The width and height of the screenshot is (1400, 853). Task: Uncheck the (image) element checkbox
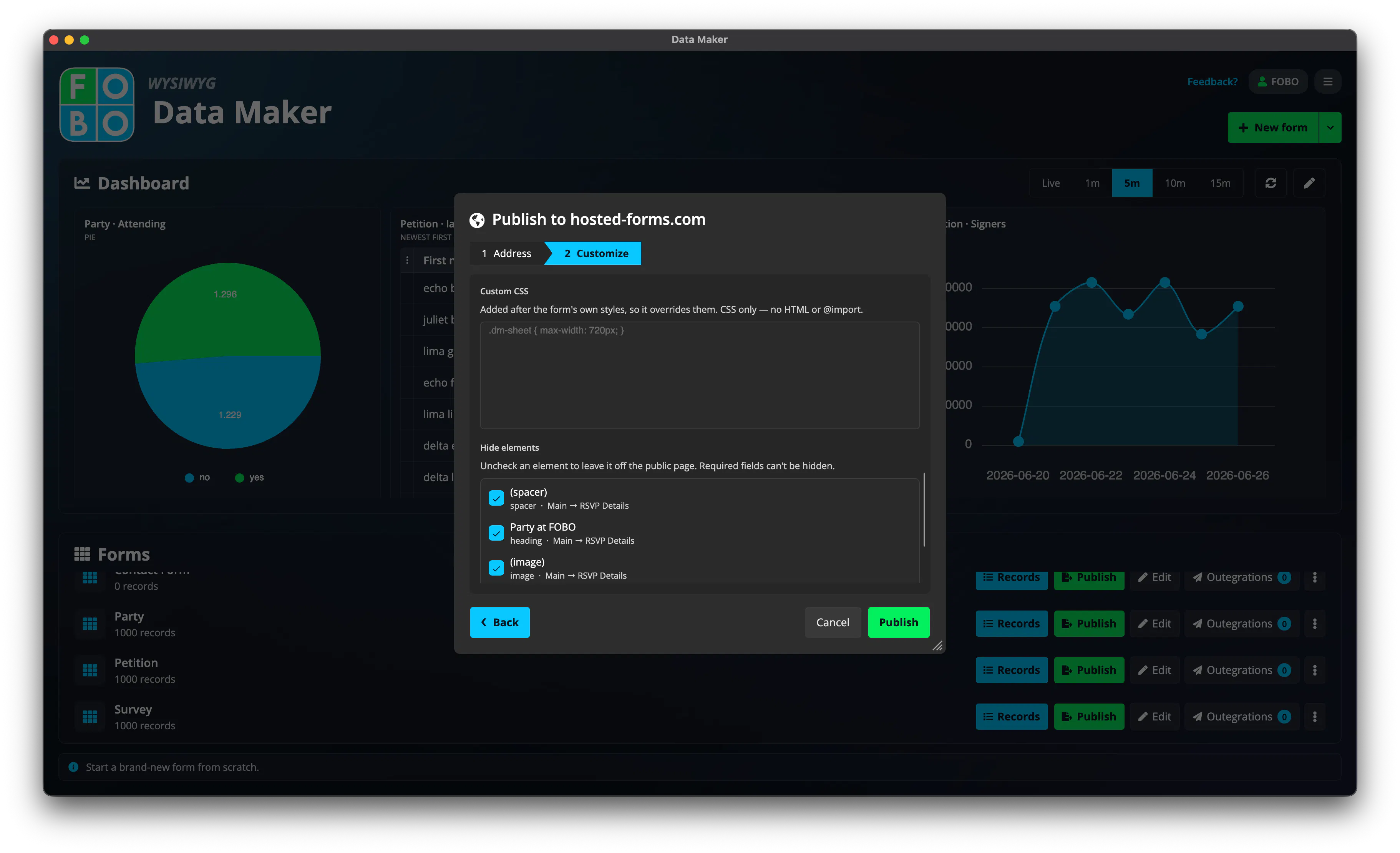click(x=496, y=568)
